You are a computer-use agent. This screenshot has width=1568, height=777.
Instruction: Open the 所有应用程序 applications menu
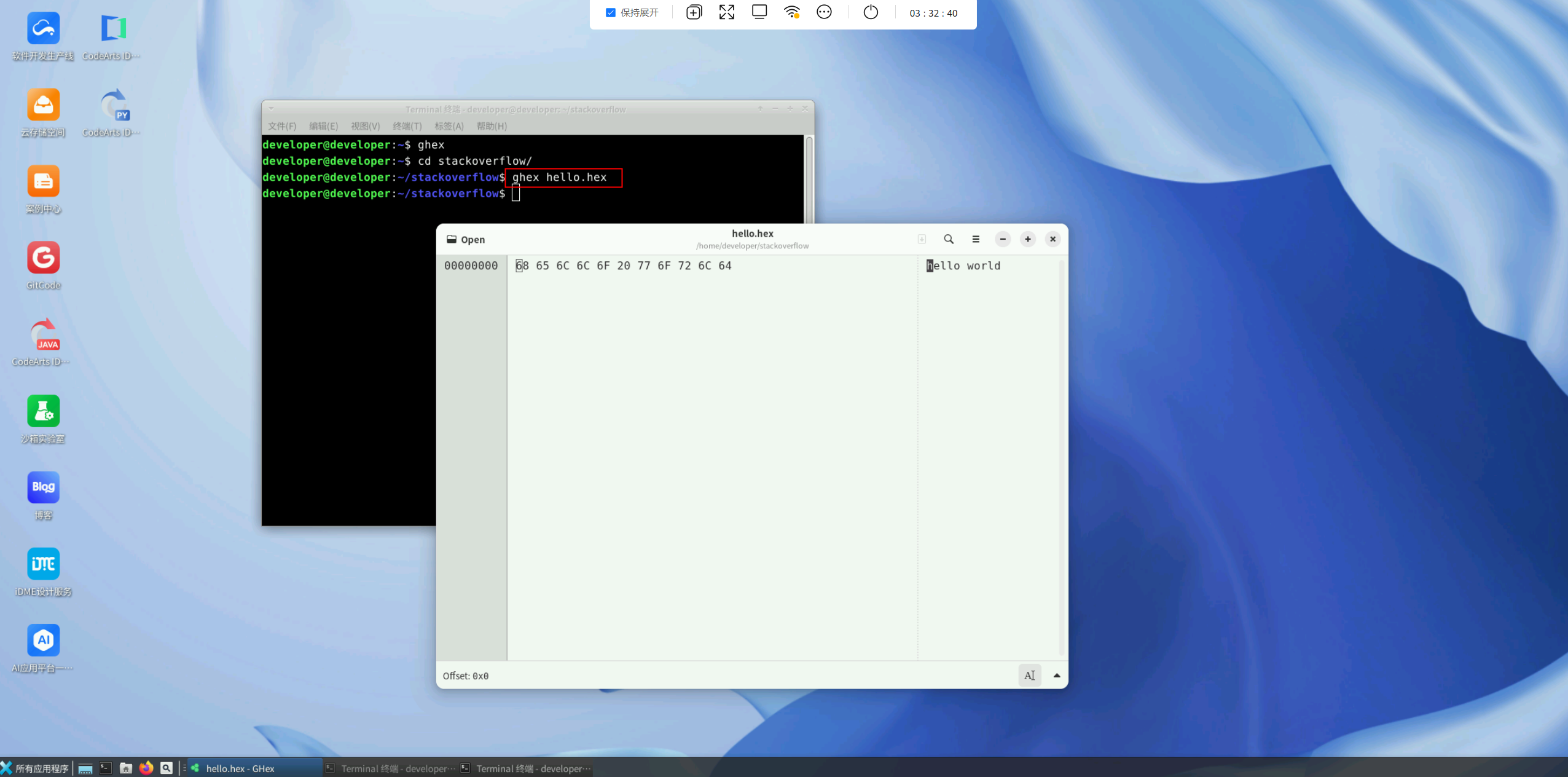click(36, 768)
